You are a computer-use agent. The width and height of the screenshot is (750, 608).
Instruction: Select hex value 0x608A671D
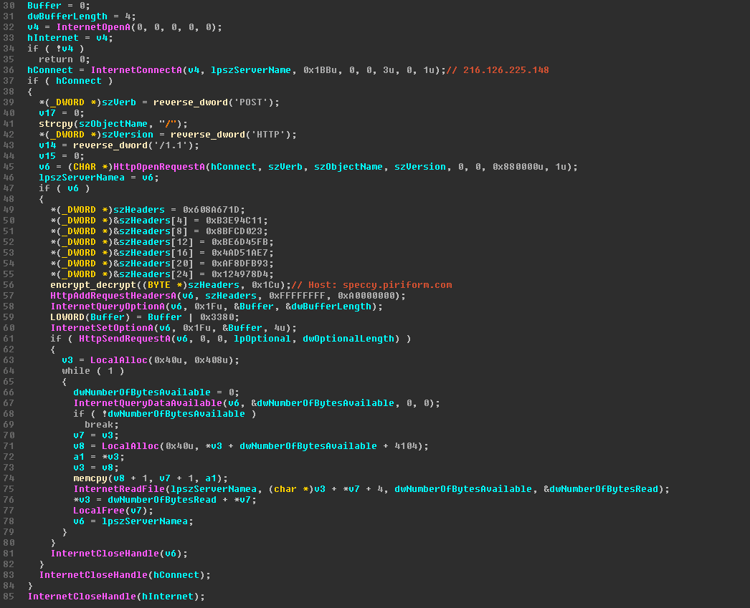(x=213, y=210)
